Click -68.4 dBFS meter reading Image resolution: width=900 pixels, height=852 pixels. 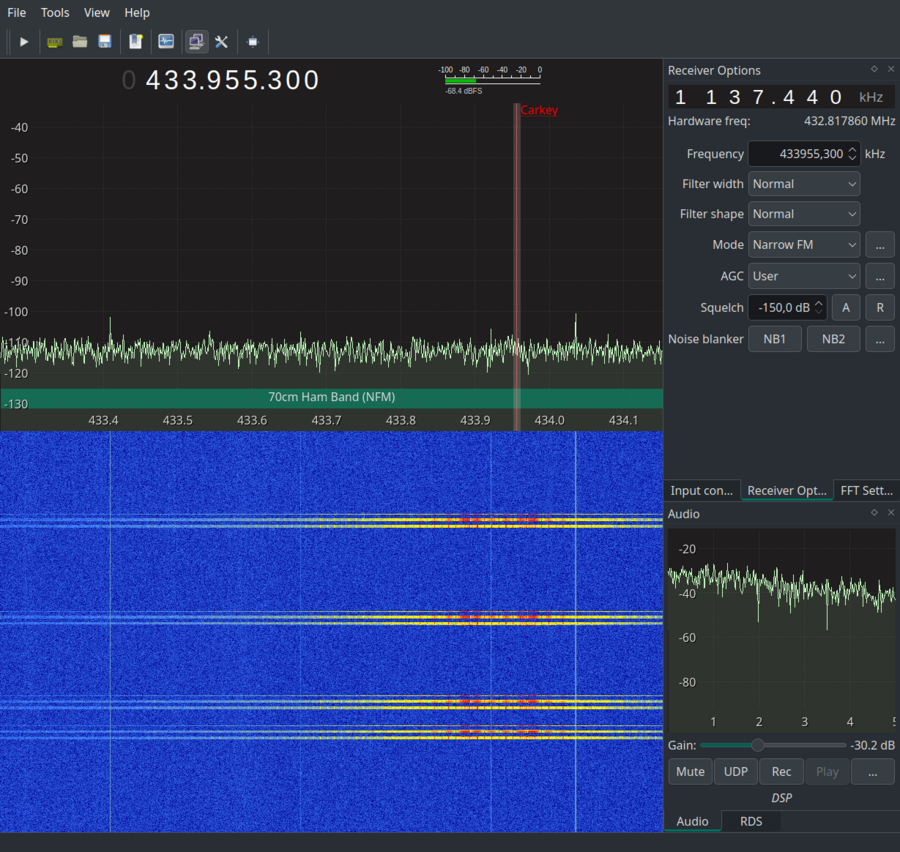(464, 91)
